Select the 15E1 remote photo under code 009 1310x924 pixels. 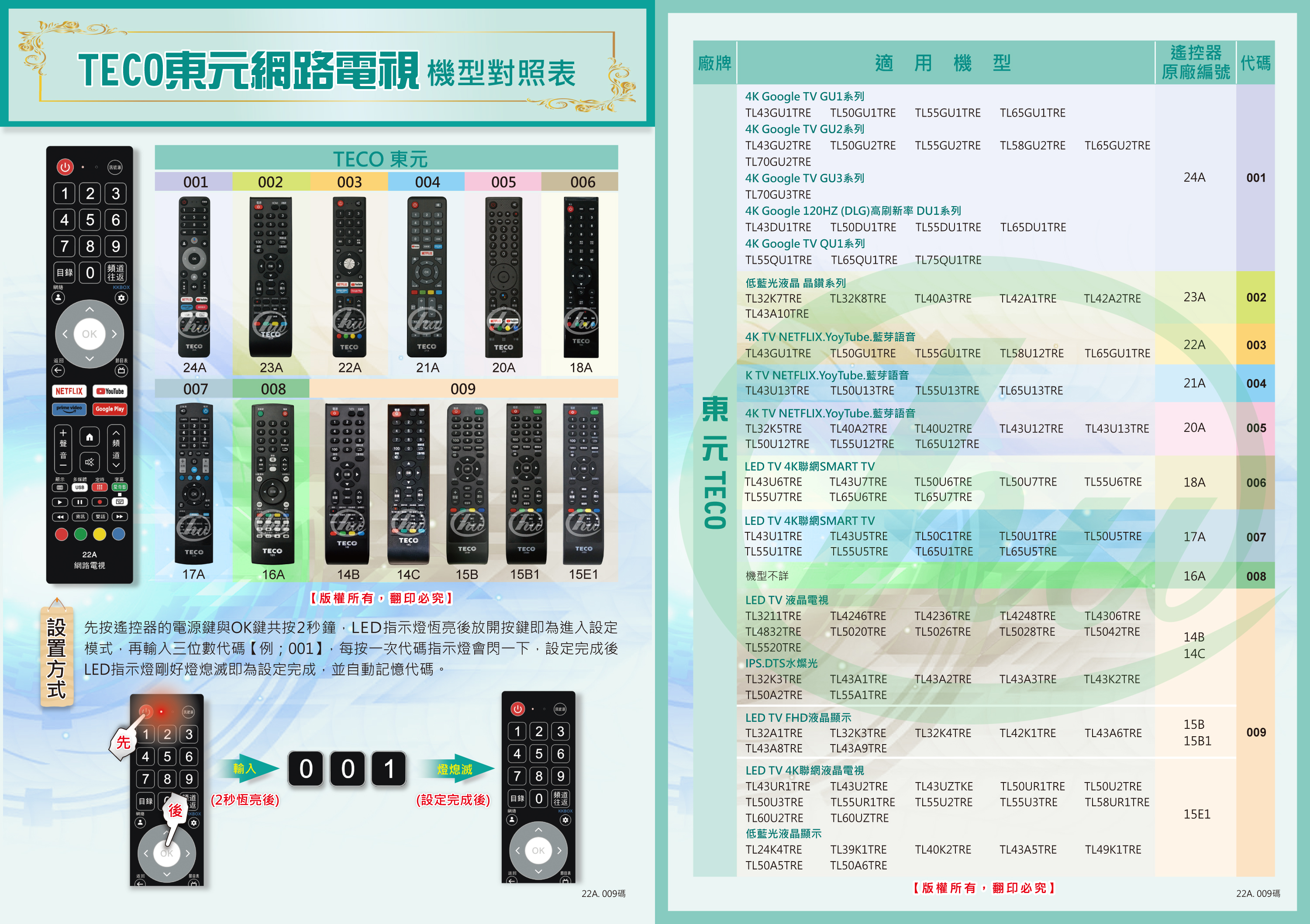pos(583,483)
